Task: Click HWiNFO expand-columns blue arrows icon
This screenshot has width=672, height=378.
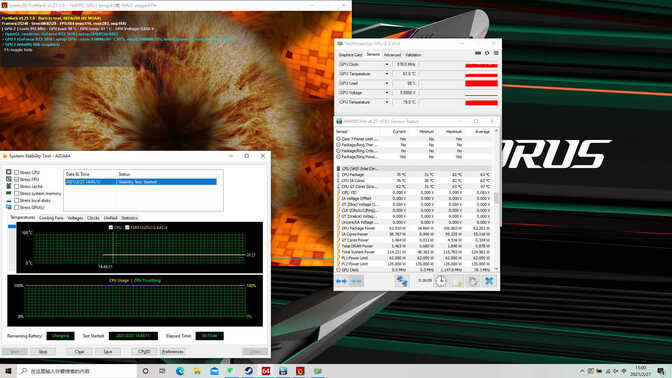Action: click(342, 281)
